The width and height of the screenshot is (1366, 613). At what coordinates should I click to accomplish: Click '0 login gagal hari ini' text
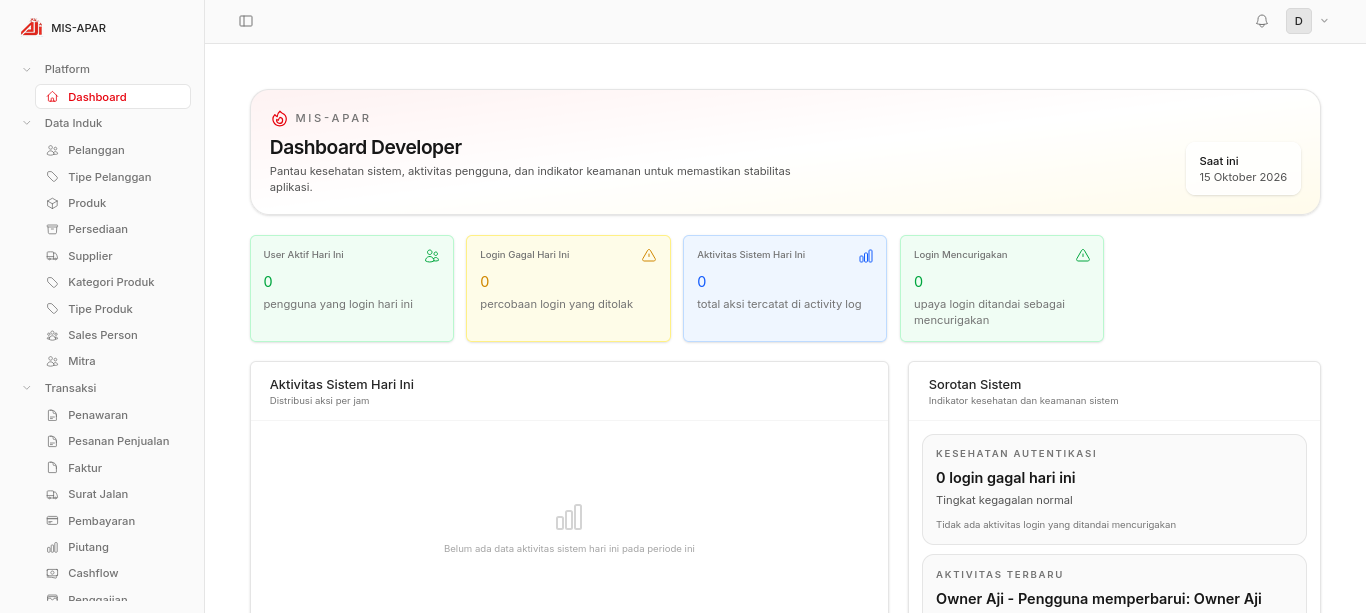click(x=1006, y=478)
